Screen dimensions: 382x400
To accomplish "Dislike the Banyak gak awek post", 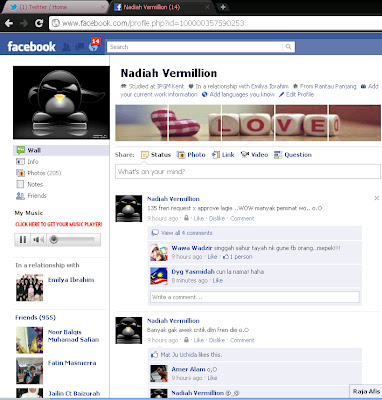I will tap(217, 340).
